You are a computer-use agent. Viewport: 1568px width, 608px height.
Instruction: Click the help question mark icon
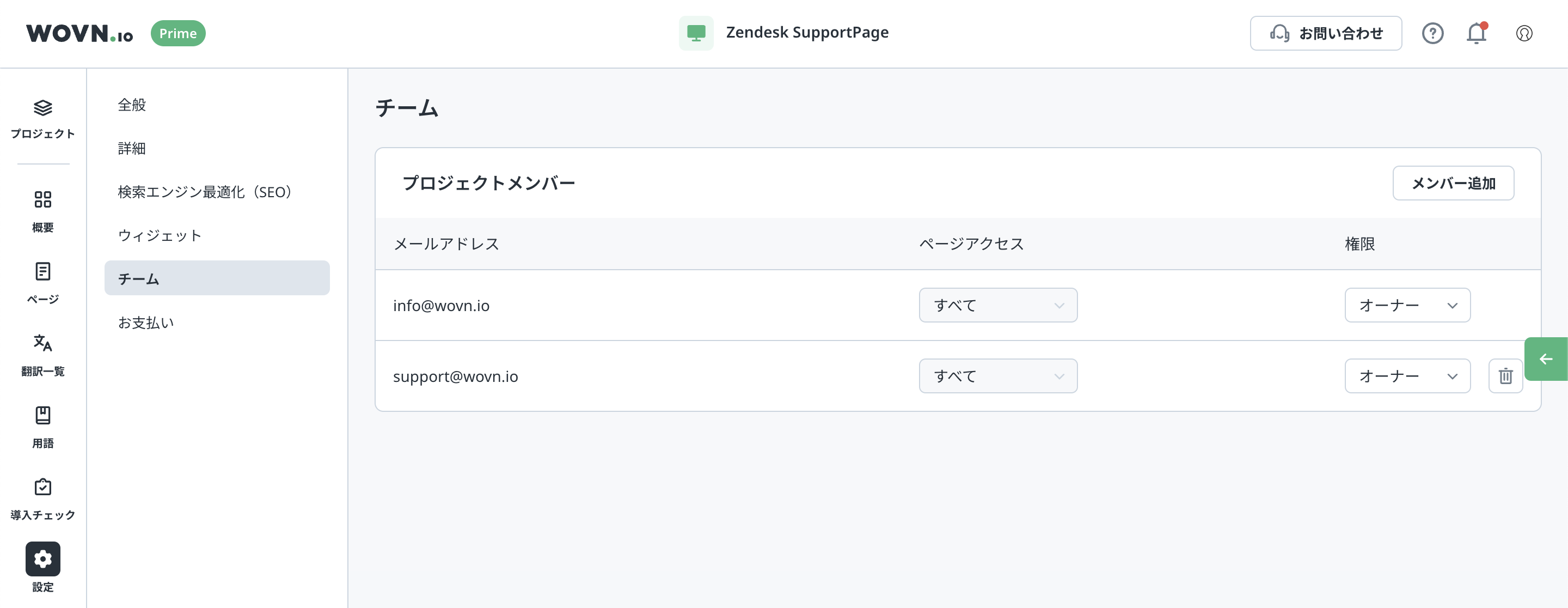point(1432,34)
